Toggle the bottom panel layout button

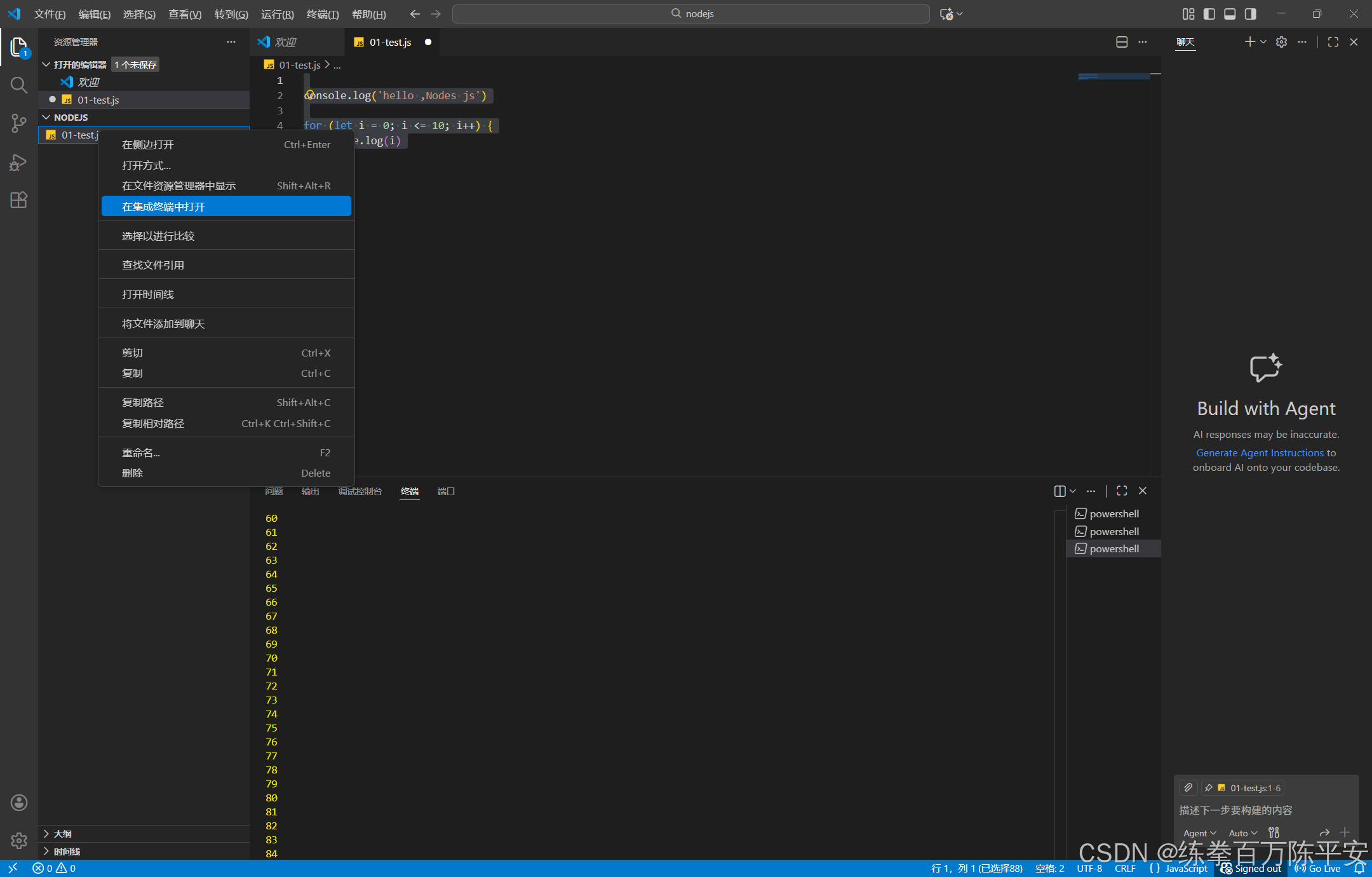pos(1230,14)
